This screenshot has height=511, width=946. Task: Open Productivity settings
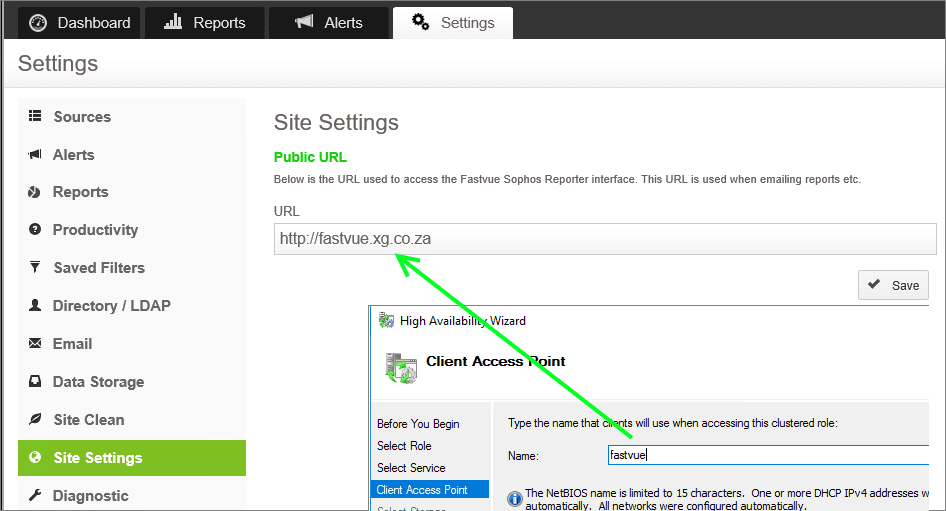(x=132, y=230)
